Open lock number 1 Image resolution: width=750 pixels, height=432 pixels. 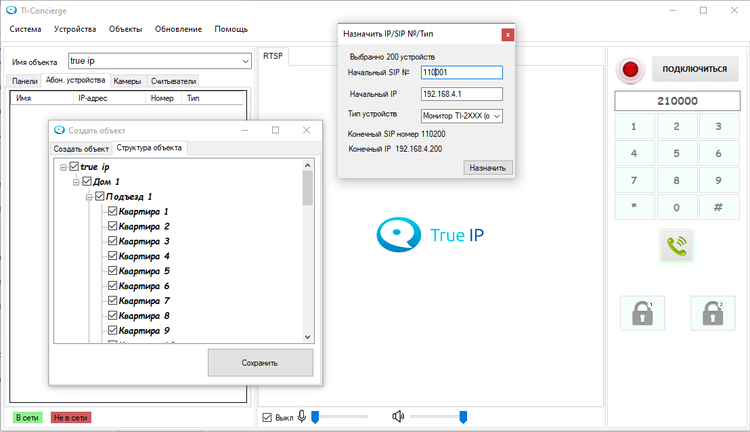click(642, 313)
